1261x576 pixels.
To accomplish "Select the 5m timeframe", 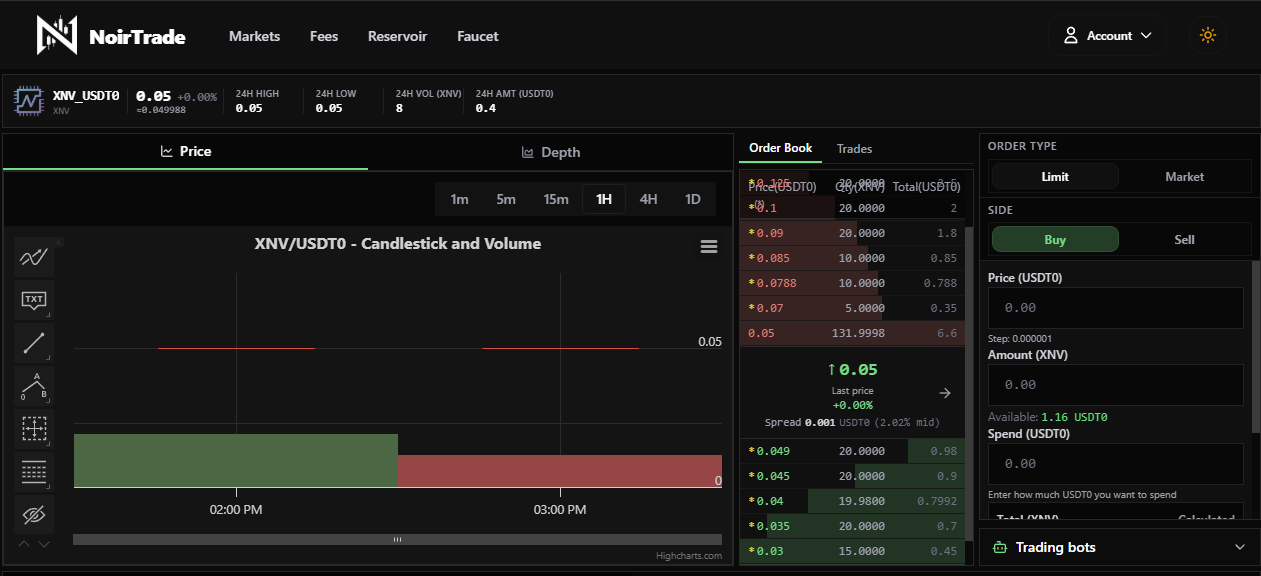I will [506, 199].
